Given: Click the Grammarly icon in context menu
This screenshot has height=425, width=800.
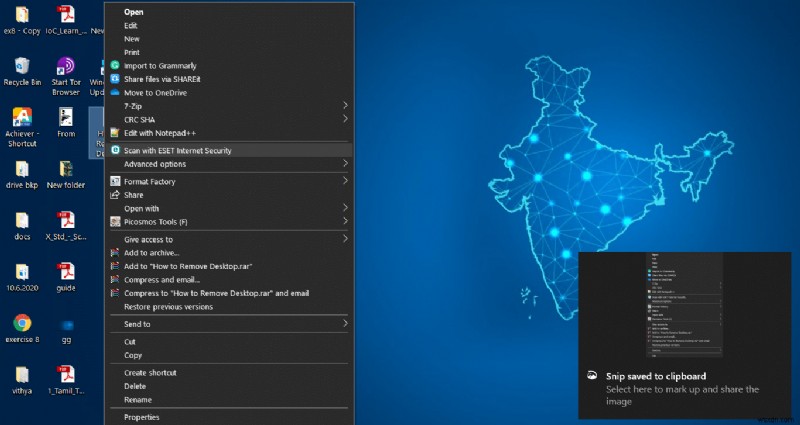Looking at the screenshot, I should pyautogui.click(x=115, y=65).
